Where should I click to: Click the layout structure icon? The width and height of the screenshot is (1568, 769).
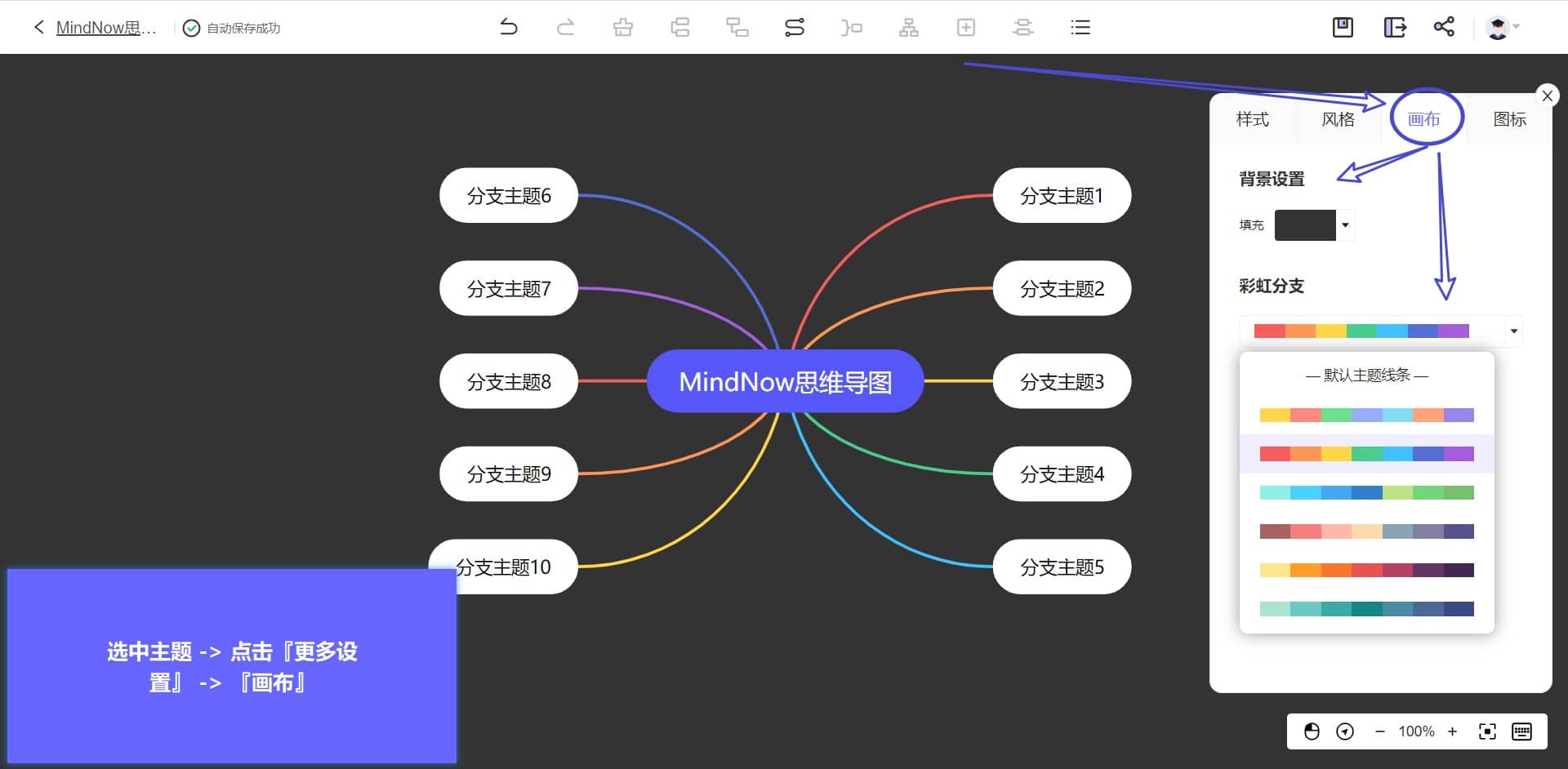point(909,27)
